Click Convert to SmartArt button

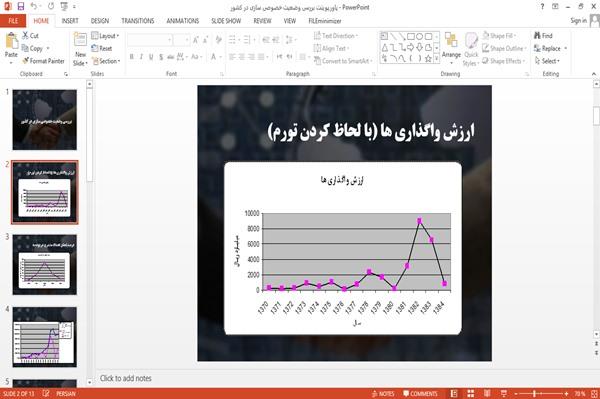343,61
